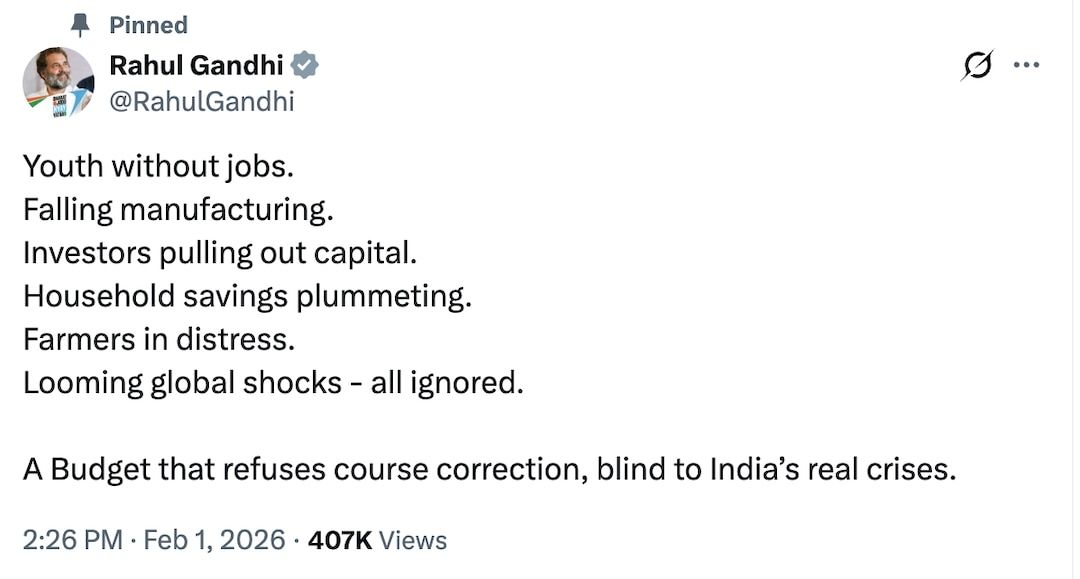
Task: Visit the @RahulGandhi handle link
Action: (201, 100)
